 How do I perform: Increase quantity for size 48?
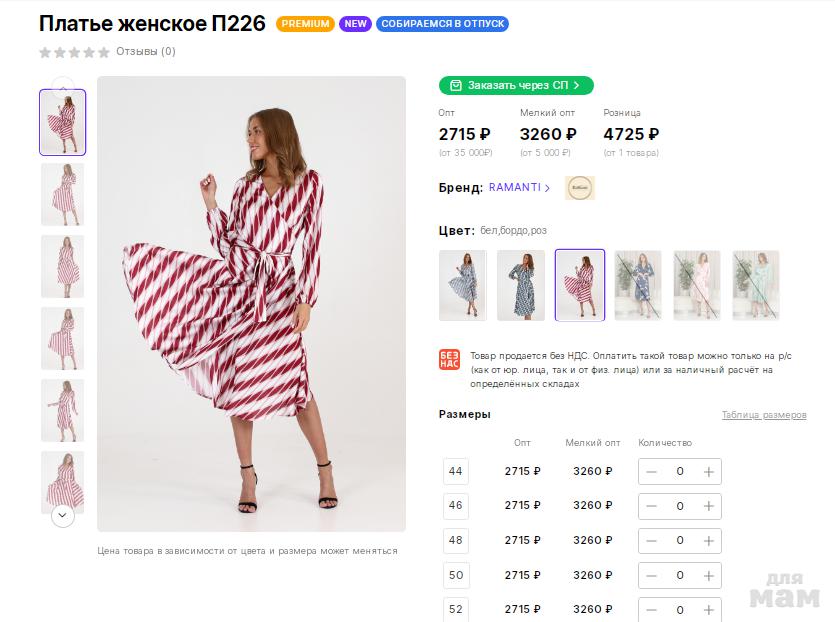click(708, 541)
